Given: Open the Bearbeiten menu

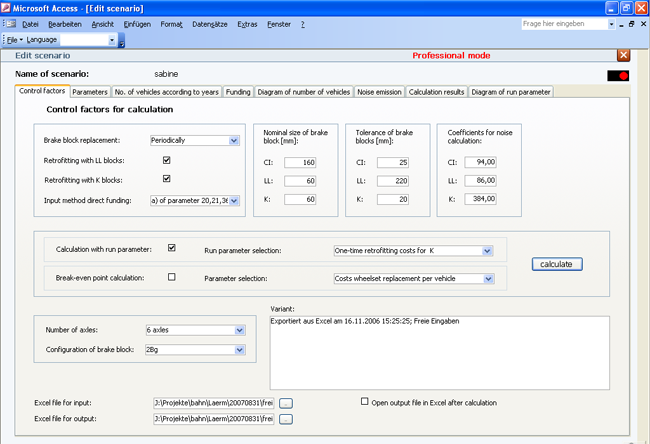Looking at the screenshot, I should 65,24.
